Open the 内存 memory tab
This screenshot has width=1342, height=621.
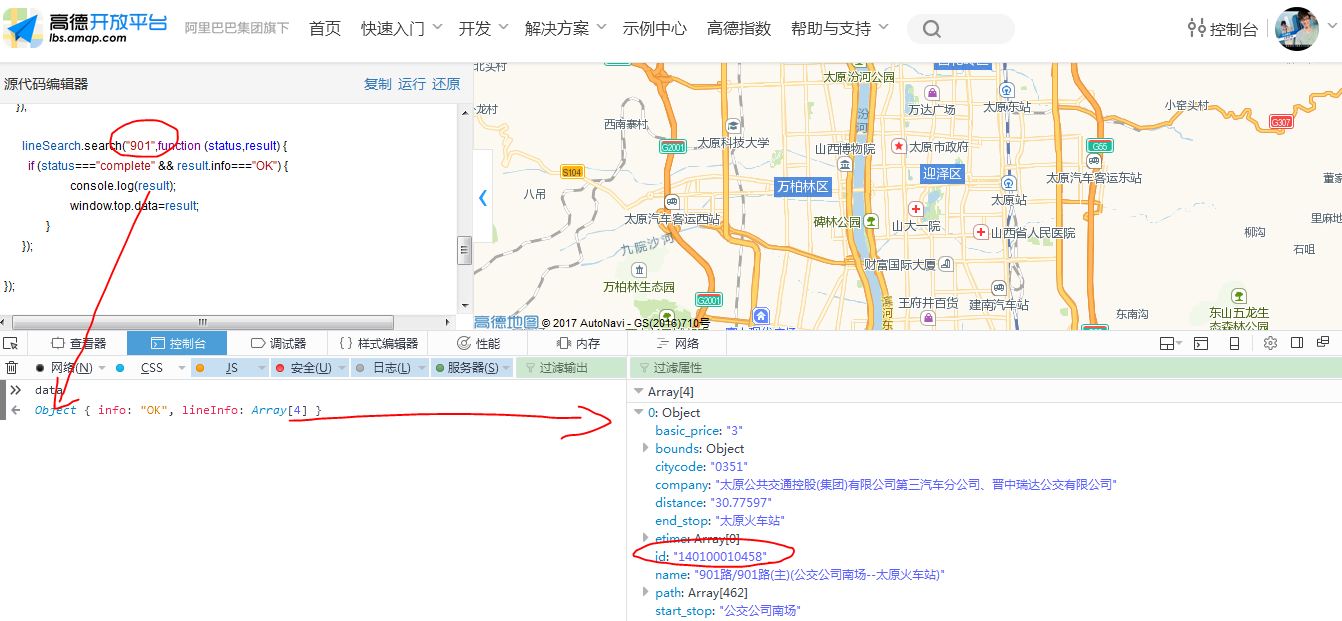click(577, 343)
